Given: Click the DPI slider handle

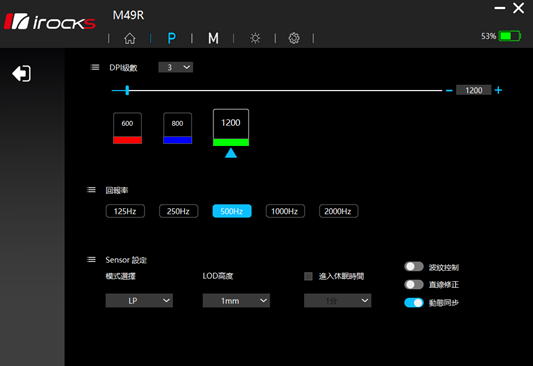Looking at the screenshot, I should (x=127, y=90).
